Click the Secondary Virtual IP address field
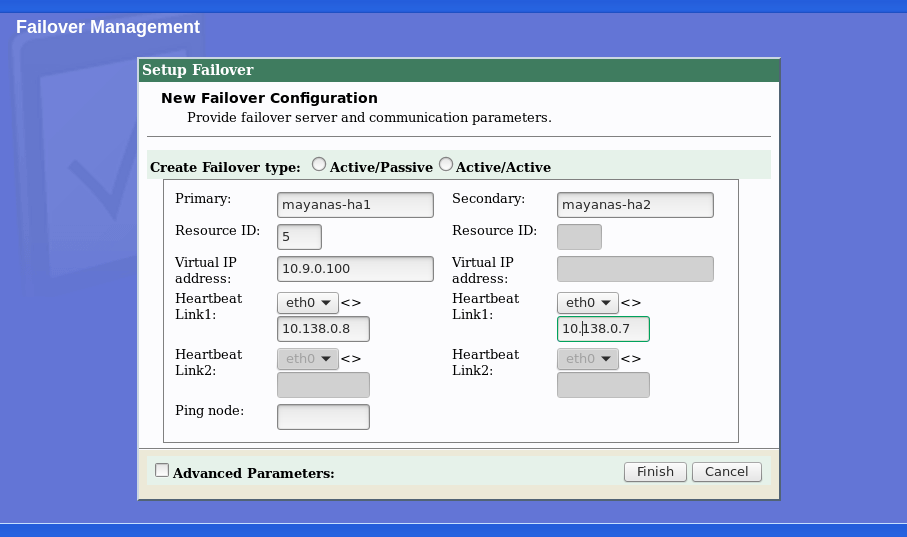The width and height of the screenshot is (907, 537). [x=635, y=269]
